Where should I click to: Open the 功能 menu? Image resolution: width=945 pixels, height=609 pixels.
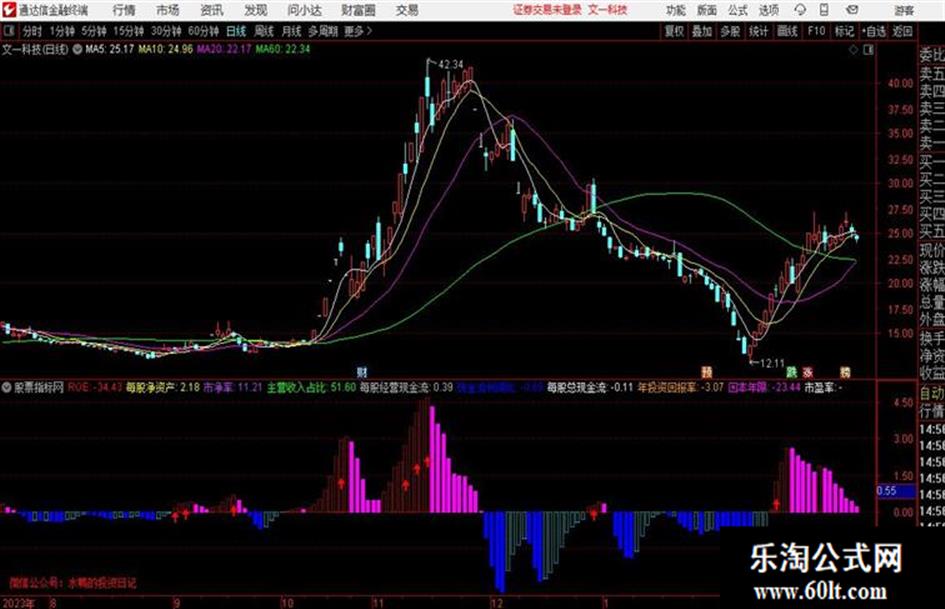pos(676,10)
